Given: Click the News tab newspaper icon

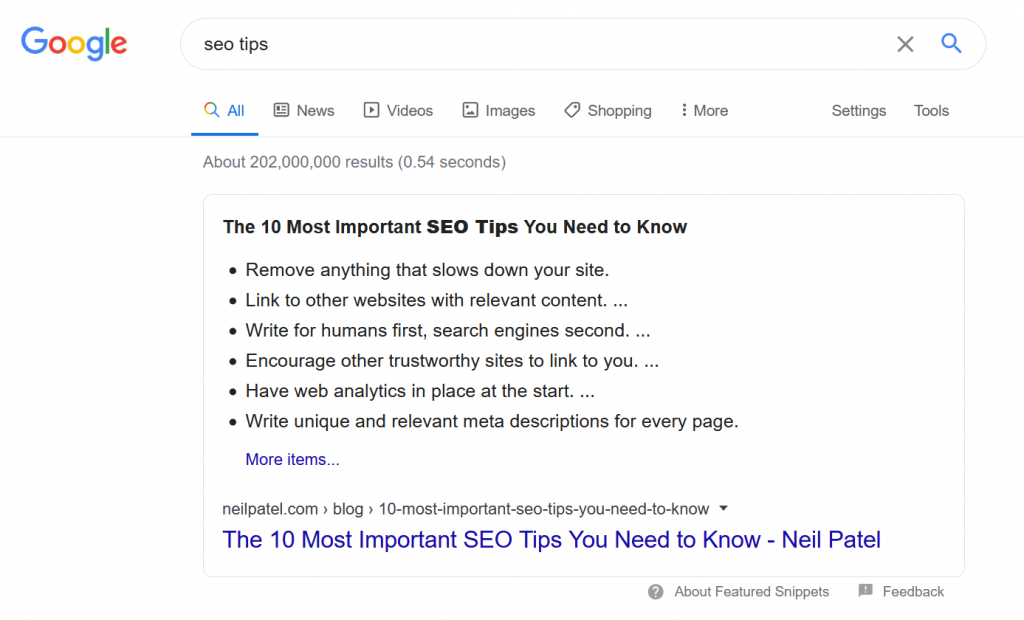Looking at the screenshot, I should point(282,110).
